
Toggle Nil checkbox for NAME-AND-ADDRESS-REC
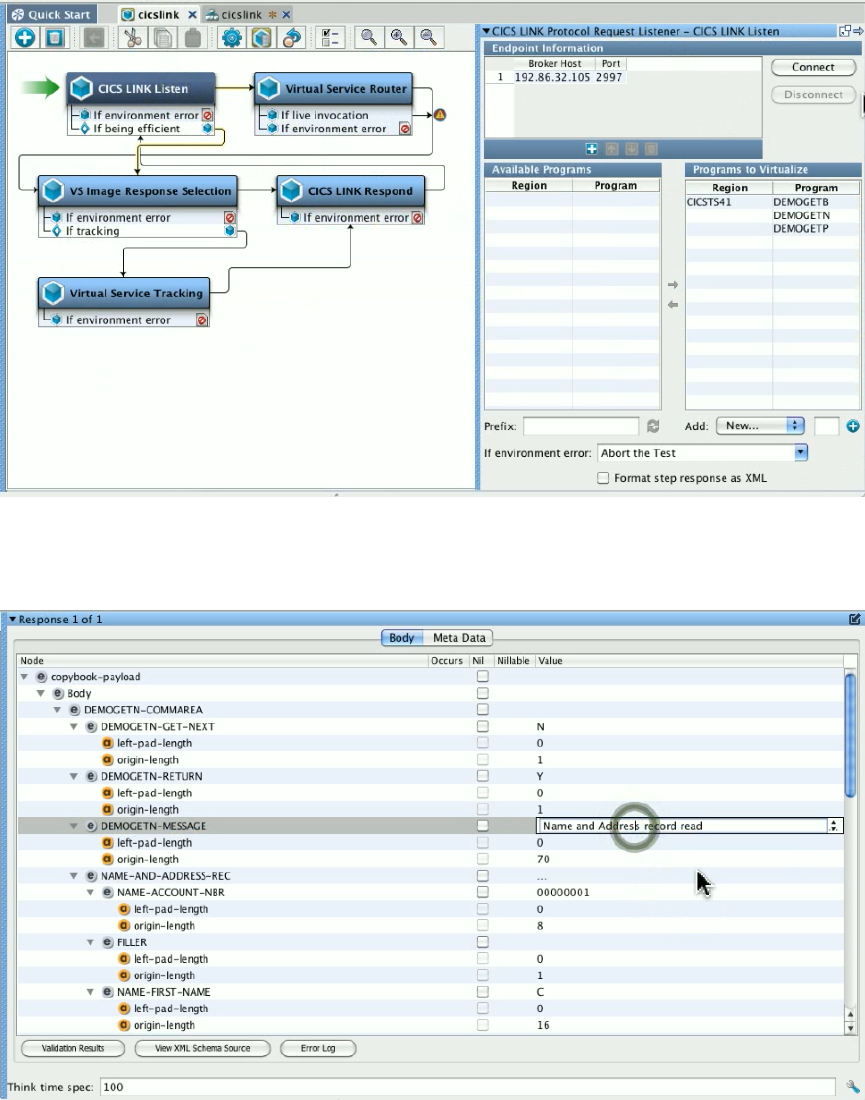click(x=483, y=876)
